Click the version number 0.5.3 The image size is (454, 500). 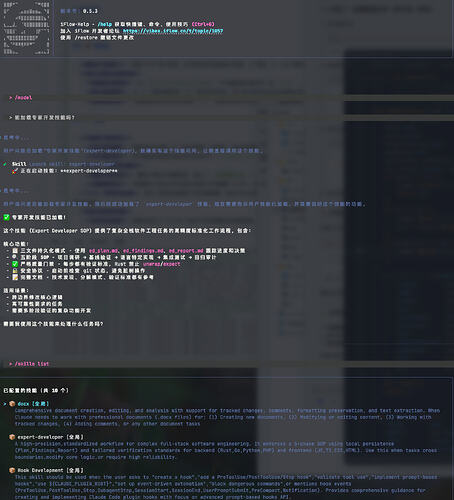tap(90, 11)
